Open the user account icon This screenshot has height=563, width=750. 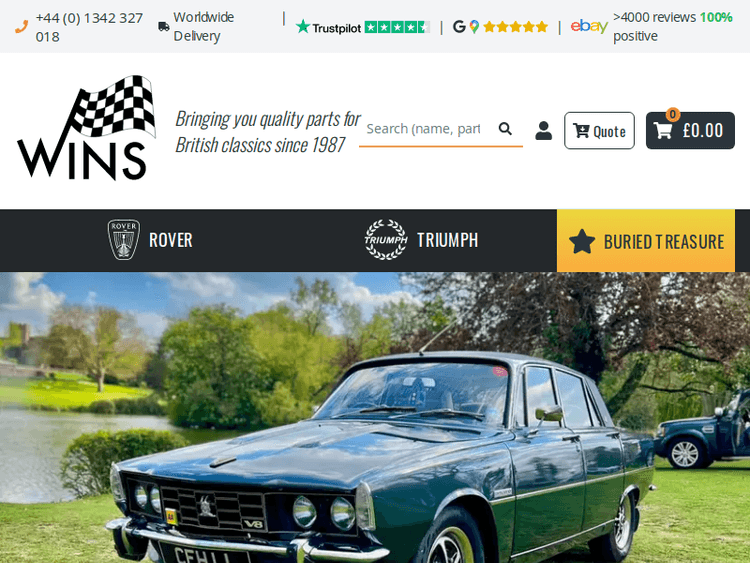(x=543, y=130)
